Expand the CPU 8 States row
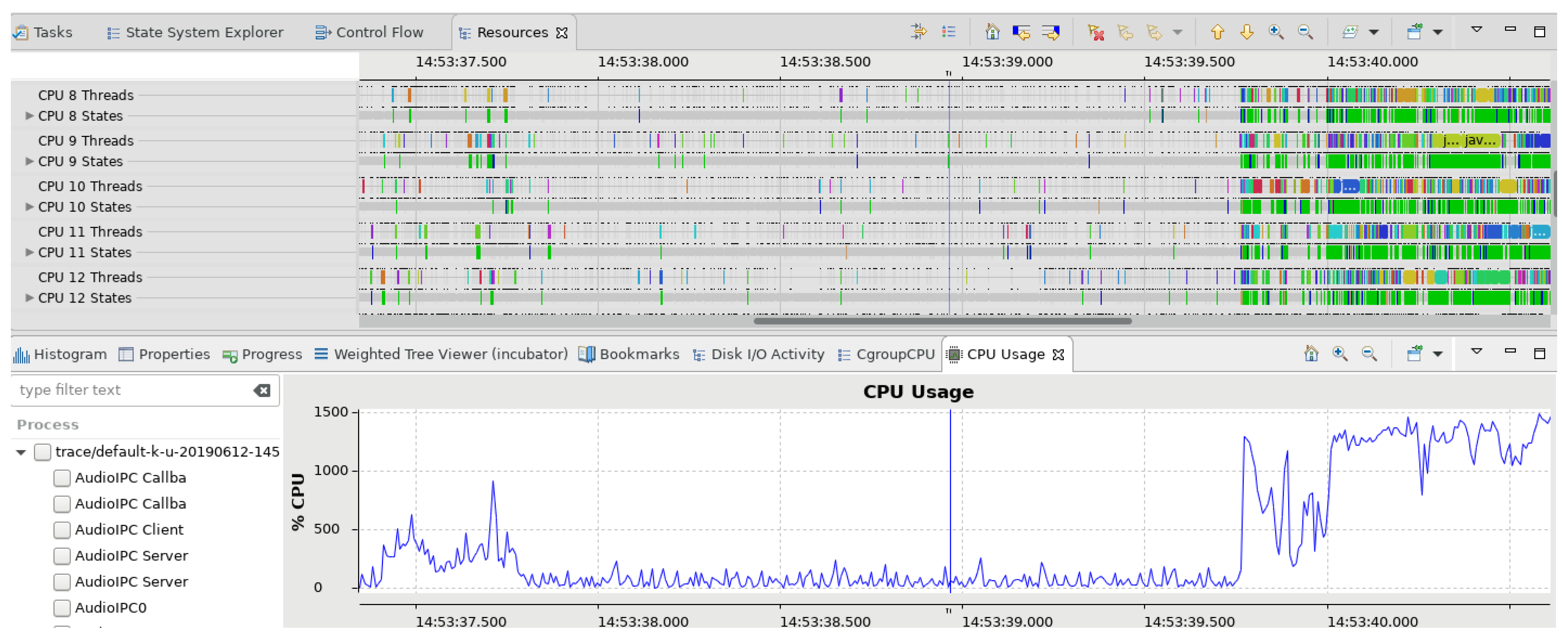Image resolution: width=1568 pixels, height=639 pixels. [x=29, y=116]
